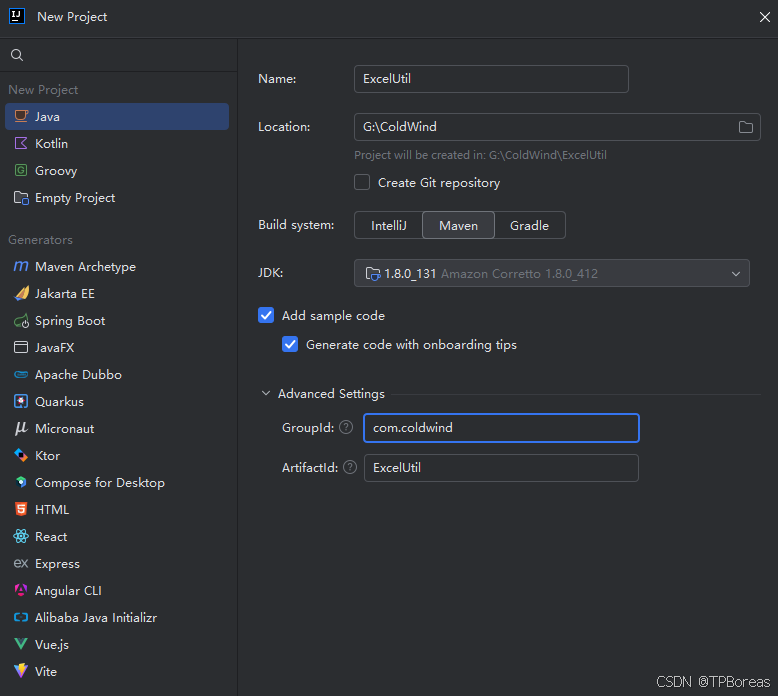Click the React atom icon

(x=21, y=536)
